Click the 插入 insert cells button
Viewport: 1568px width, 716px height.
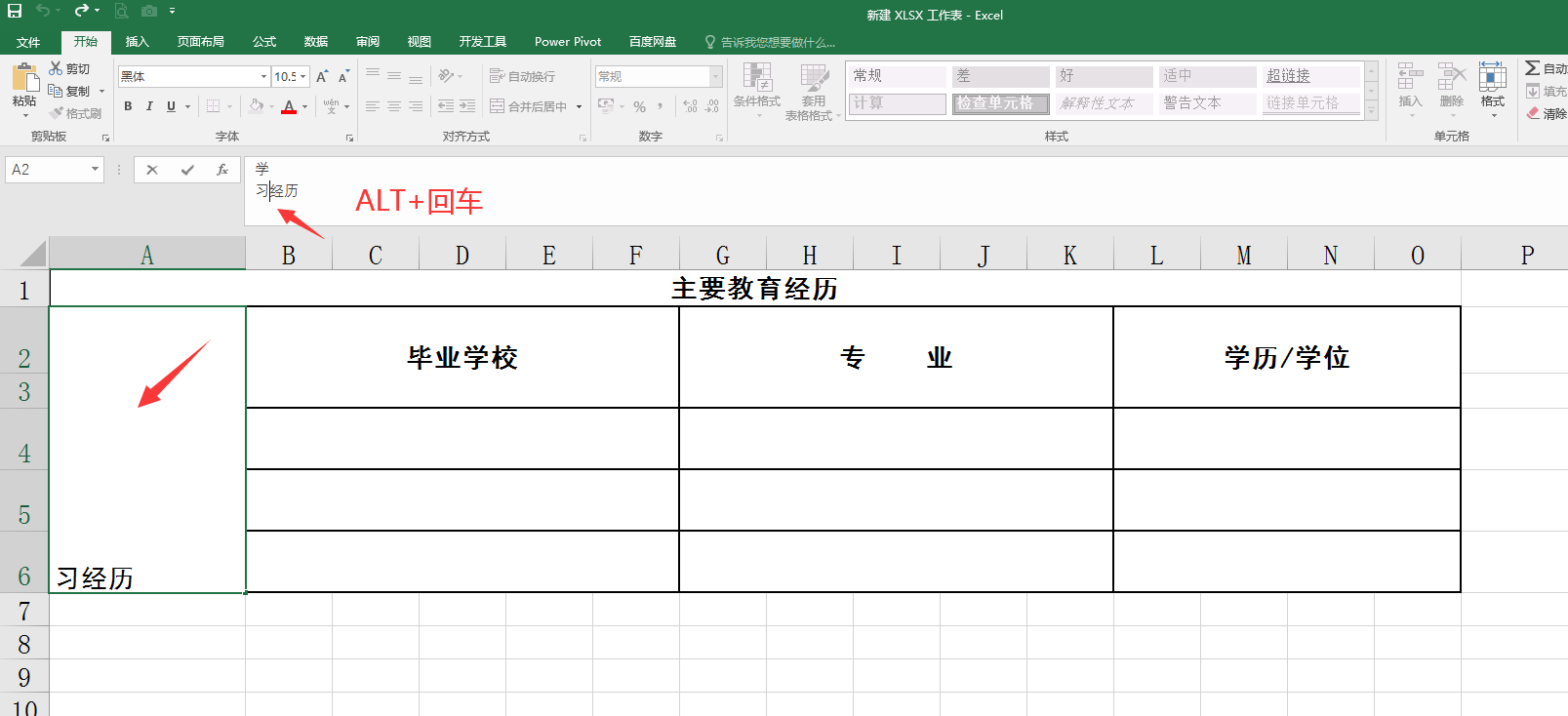pos(1410,90)
